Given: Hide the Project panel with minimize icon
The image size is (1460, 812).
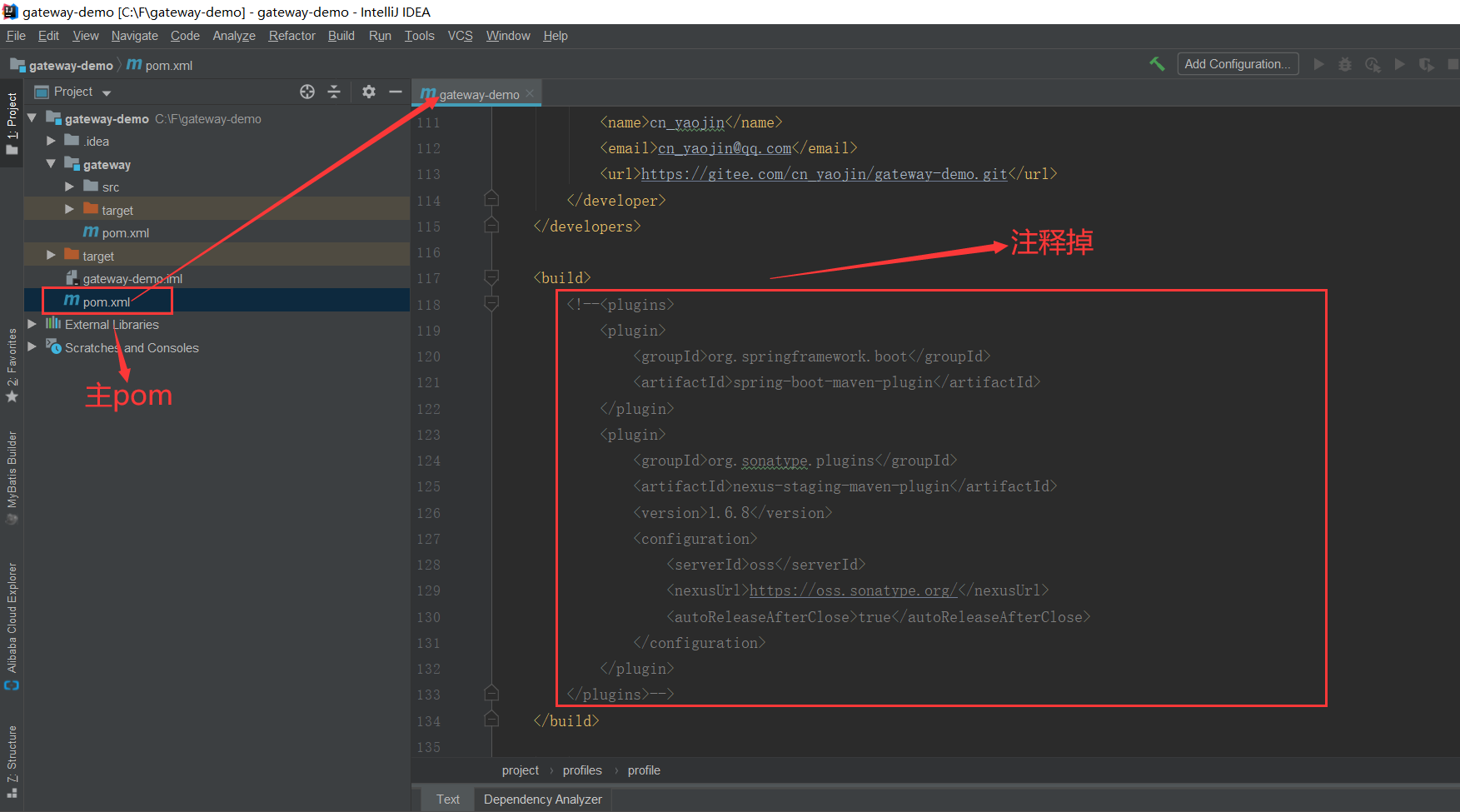Looking at the screenshot, I should tap(396, 92).
